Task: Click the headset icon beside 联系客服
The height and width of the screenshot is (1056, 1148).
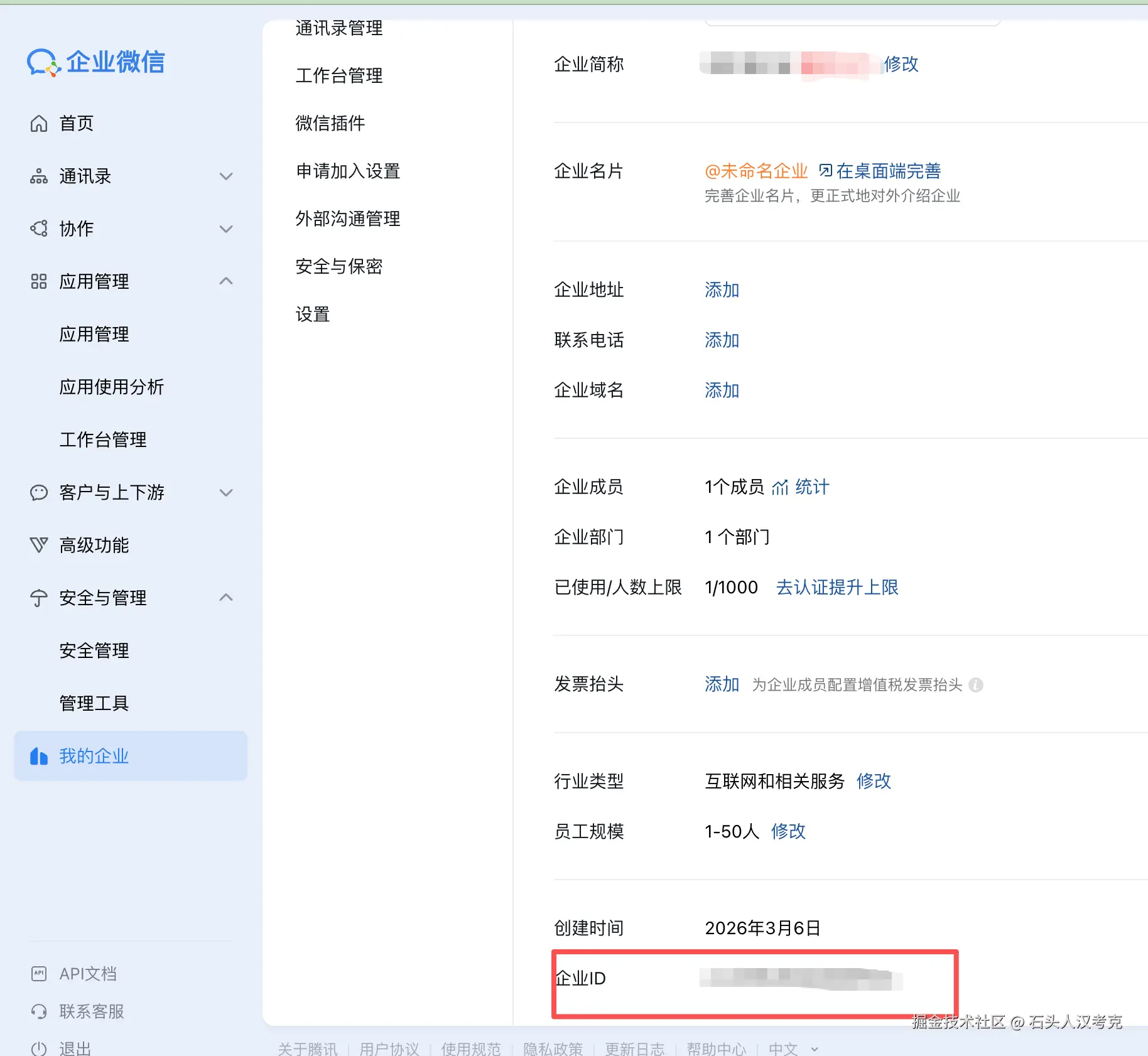Action: click(39, 1011)
